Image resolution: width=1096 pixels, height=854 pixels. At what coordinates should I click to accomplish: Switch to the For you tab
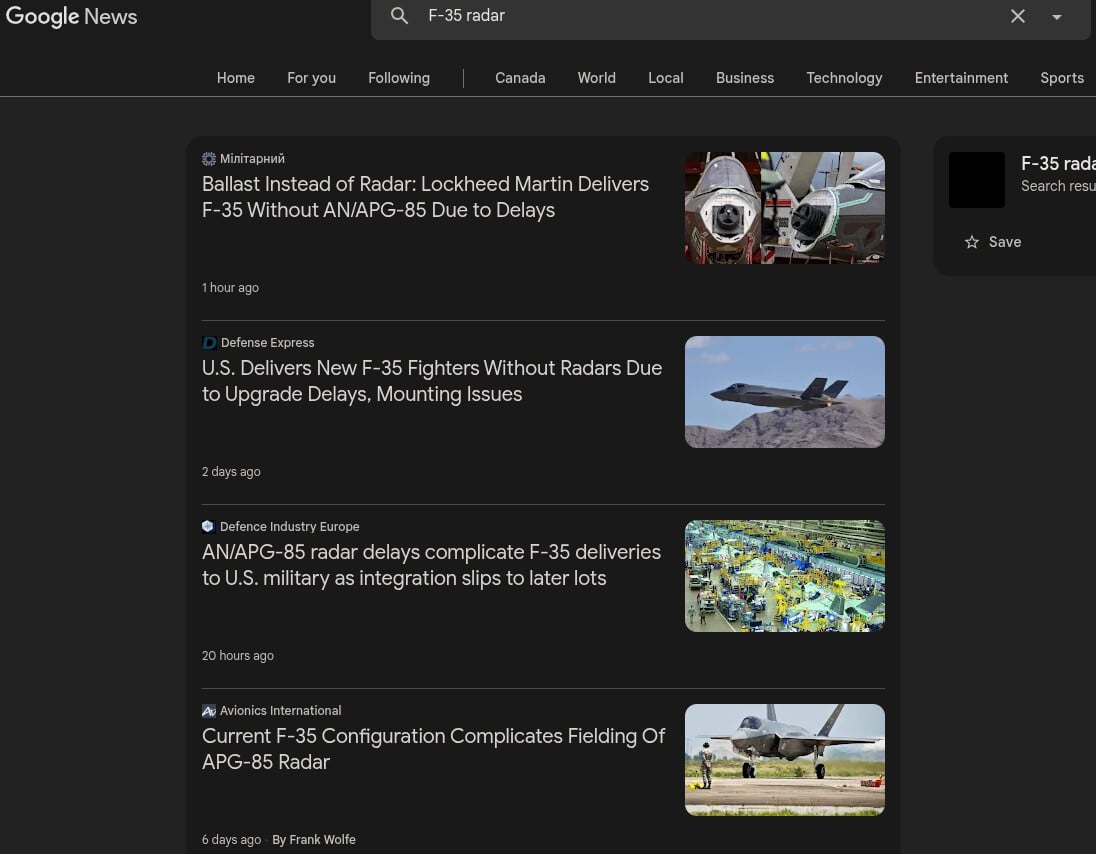pos(312,78)
